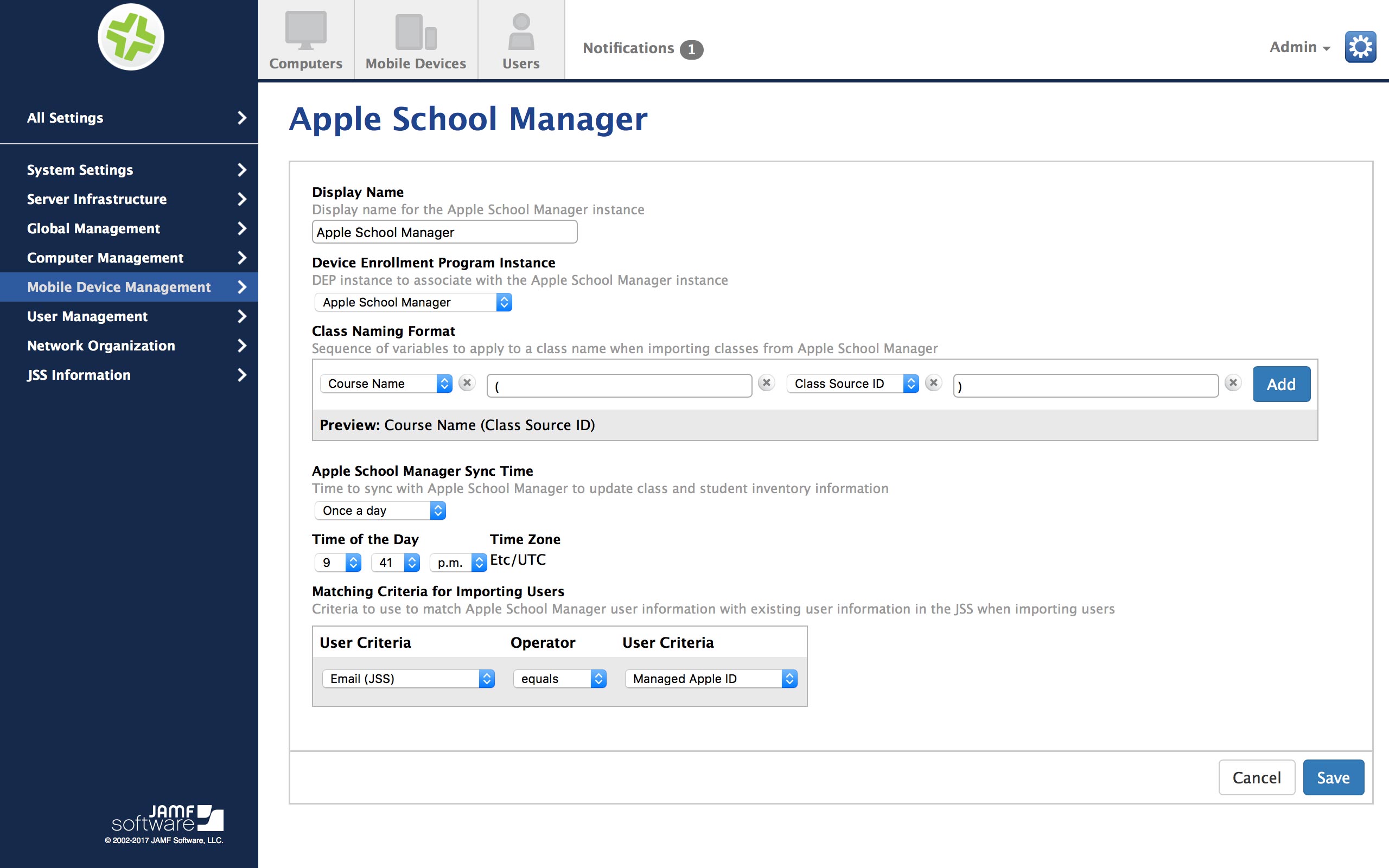Click the Apple School Manager page heading
The image size is (1389, 868).
click(x=468, y=119)
